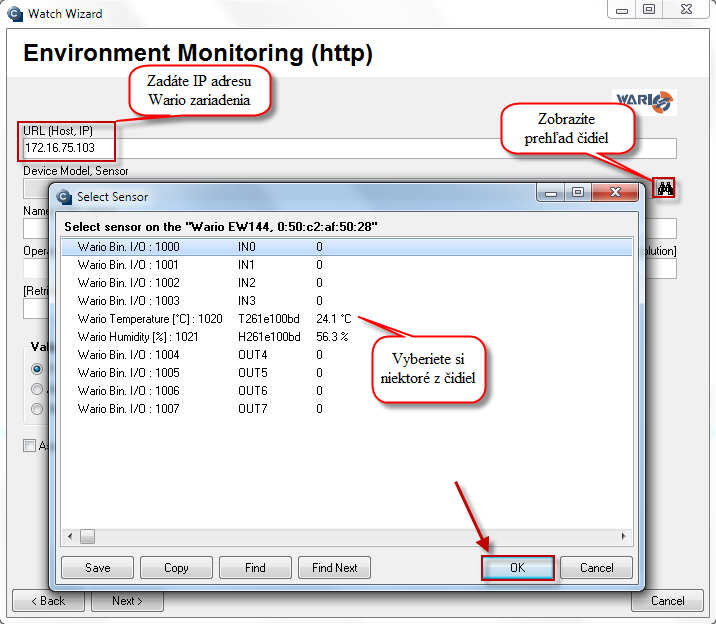Click the binoculars sensor search icon
716x624 pixels.
coord(664,188)
